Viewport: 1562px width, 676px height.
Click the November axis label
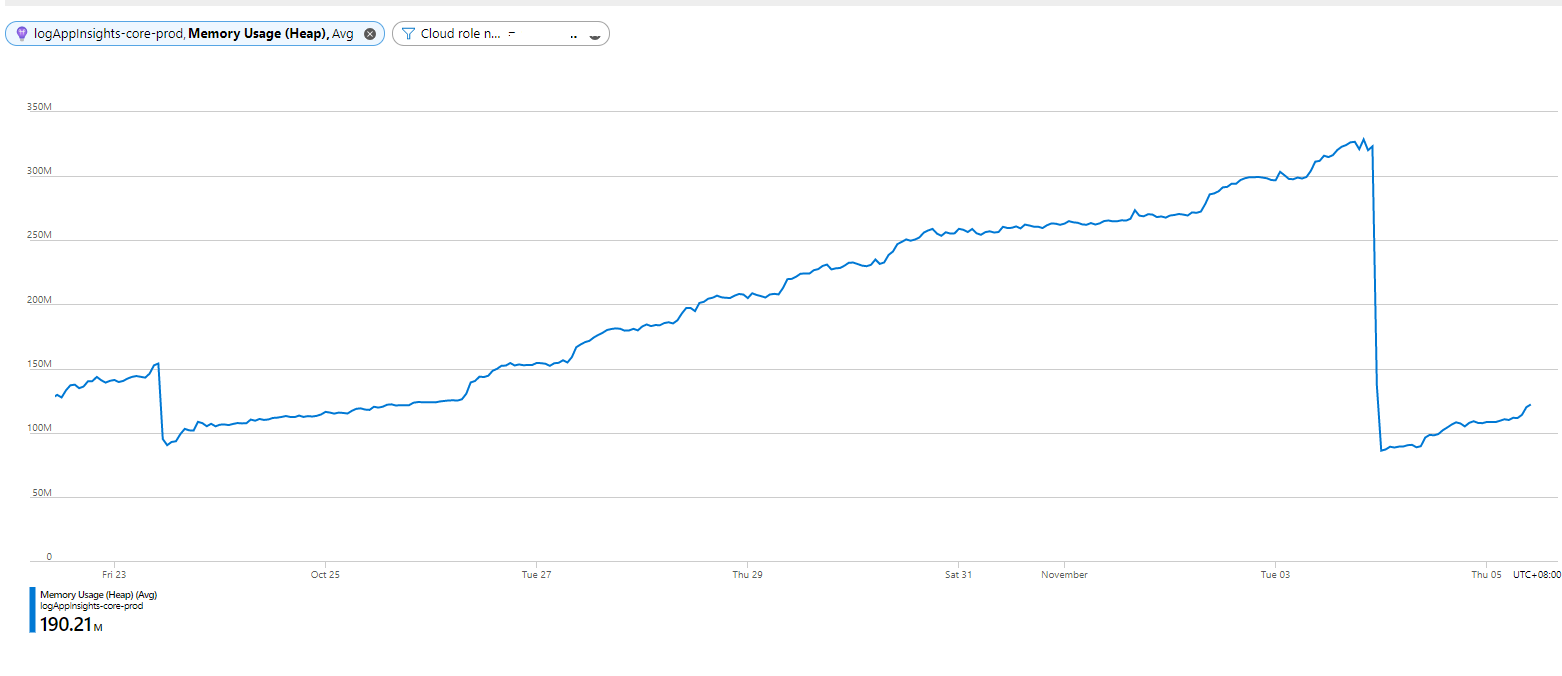[1064, 574]
